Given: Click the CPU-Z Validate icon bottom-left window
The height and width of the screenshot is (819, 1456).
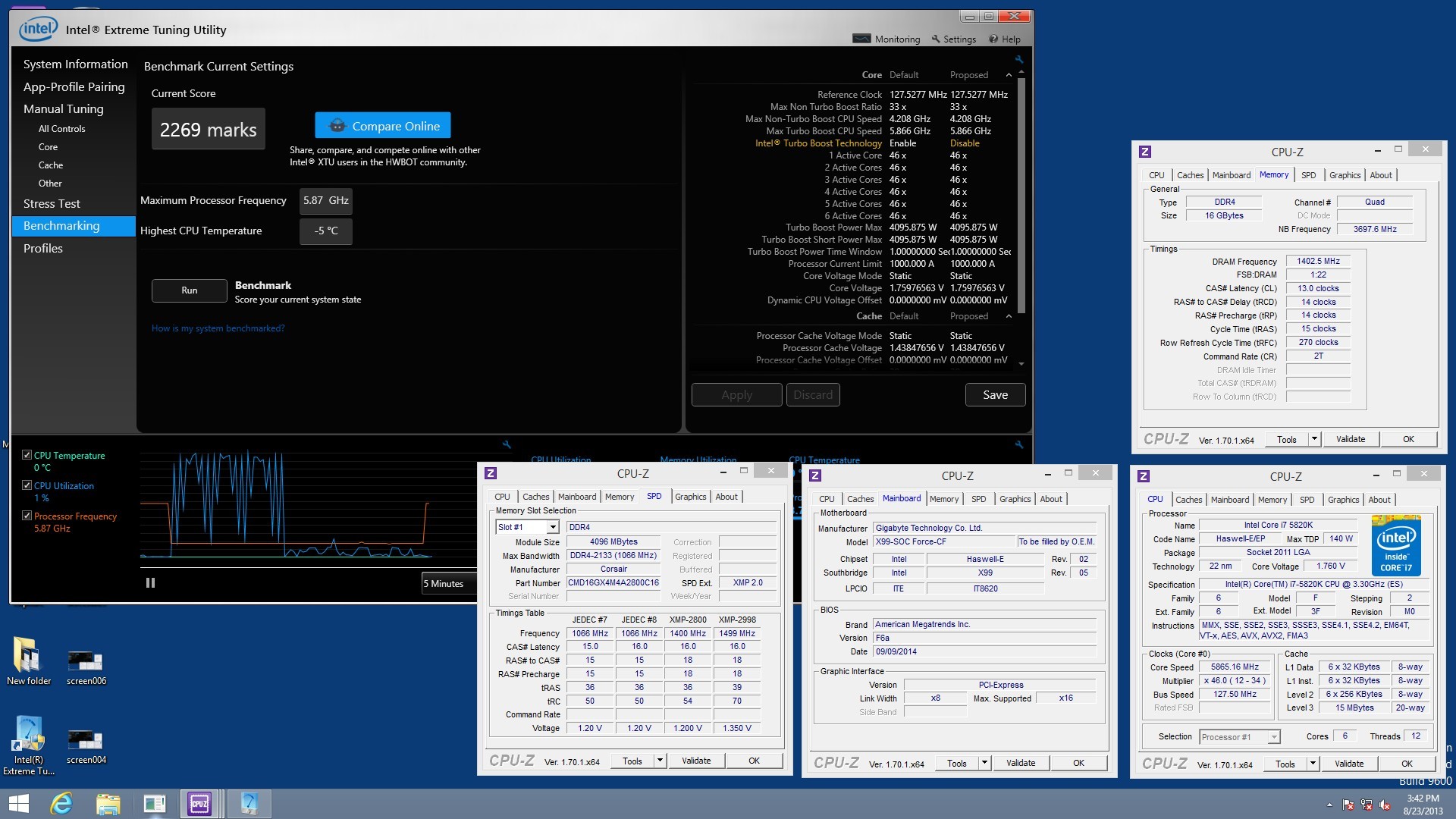Looking at the screenshot, I should pos(698,761).
